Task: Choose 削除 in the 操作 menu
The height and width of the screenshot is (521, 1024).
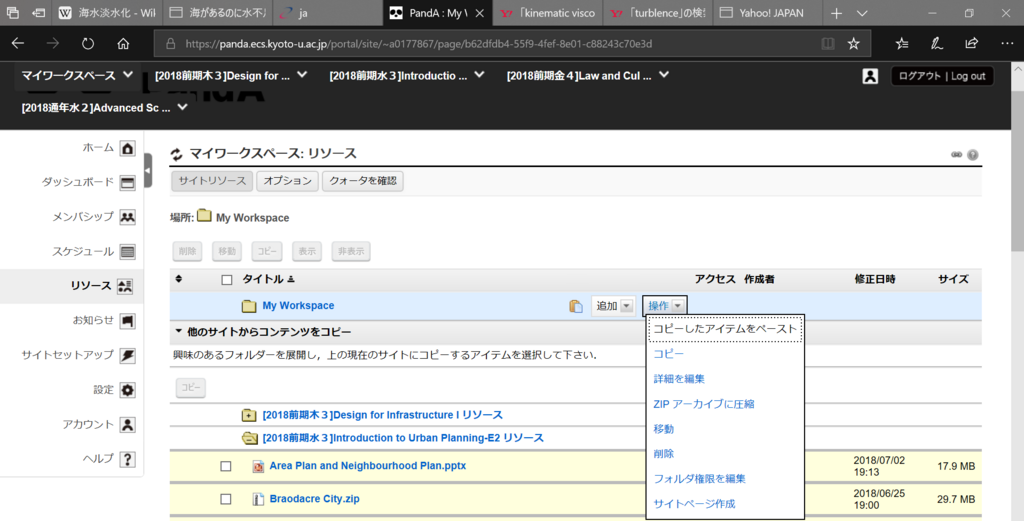Action: click(664, 454)
